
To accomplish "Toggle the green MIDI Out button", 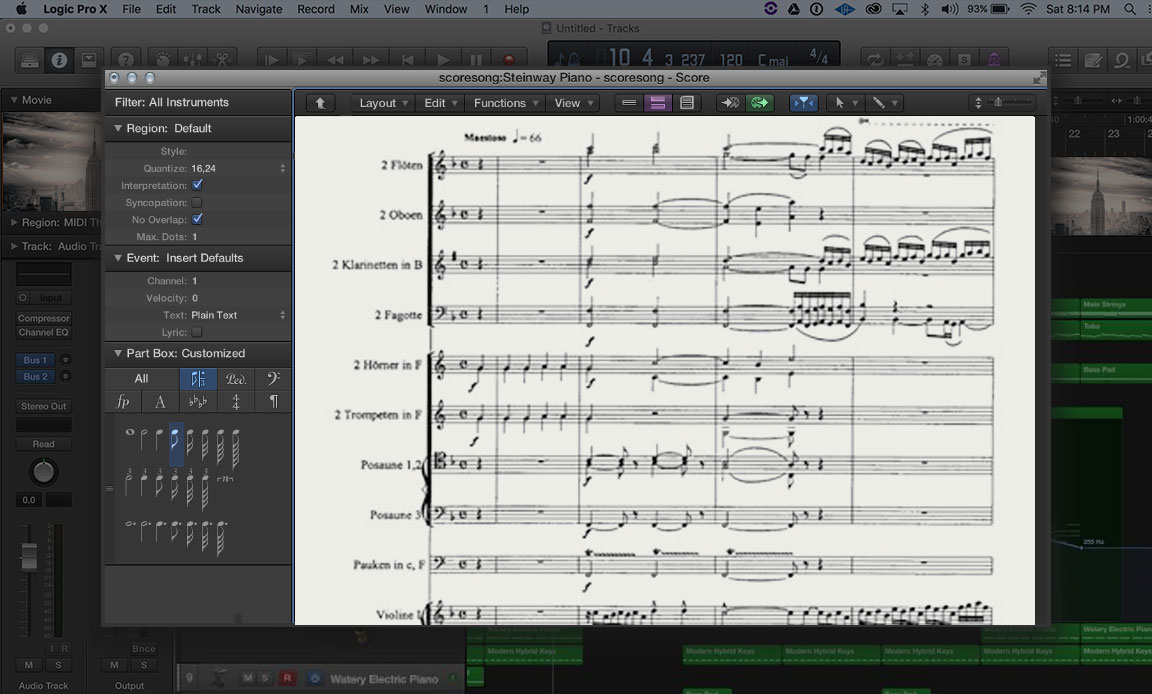I will 759,103.
